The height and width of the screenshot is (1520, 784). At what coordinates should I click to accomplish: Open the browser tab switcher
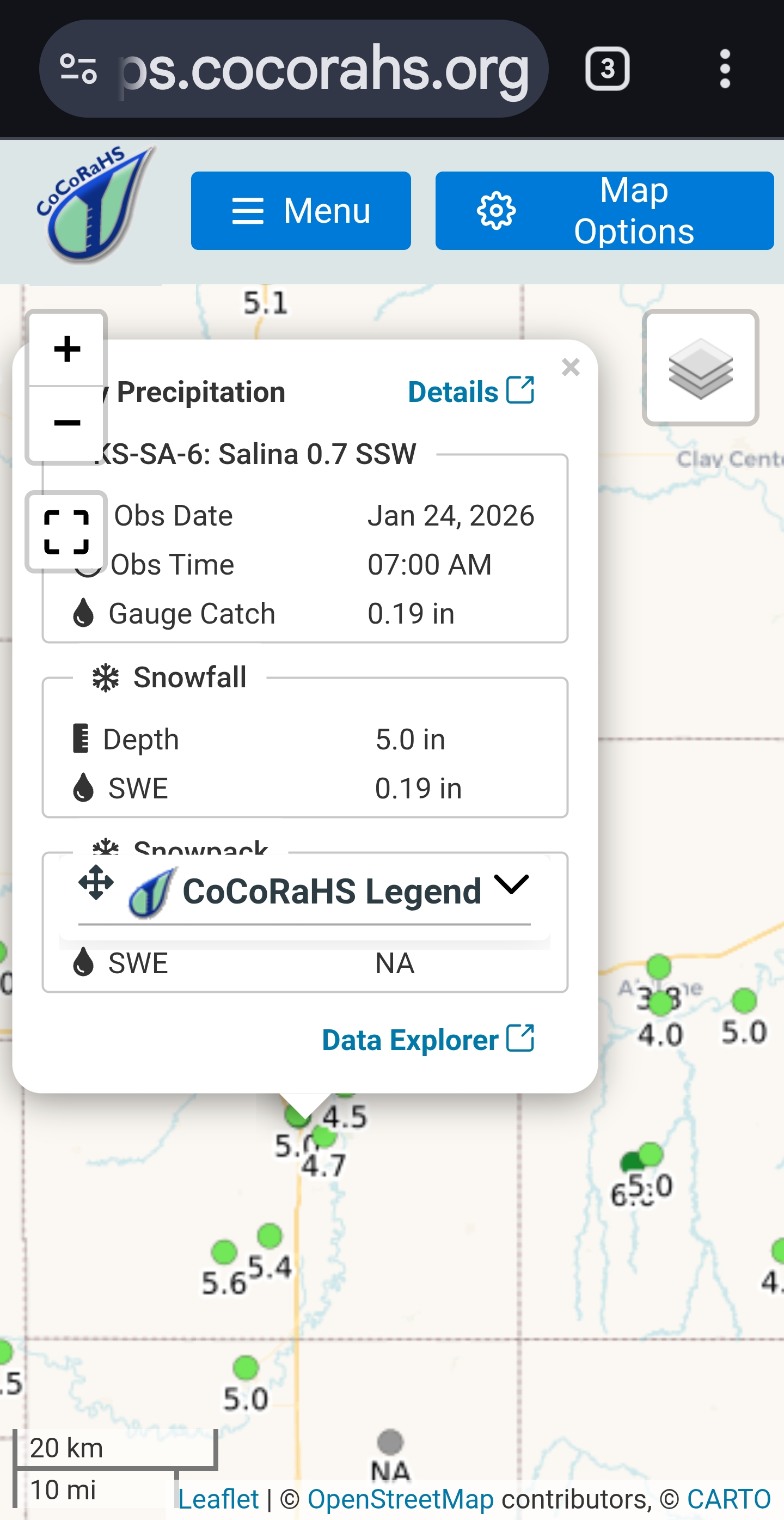click(607, 69)
